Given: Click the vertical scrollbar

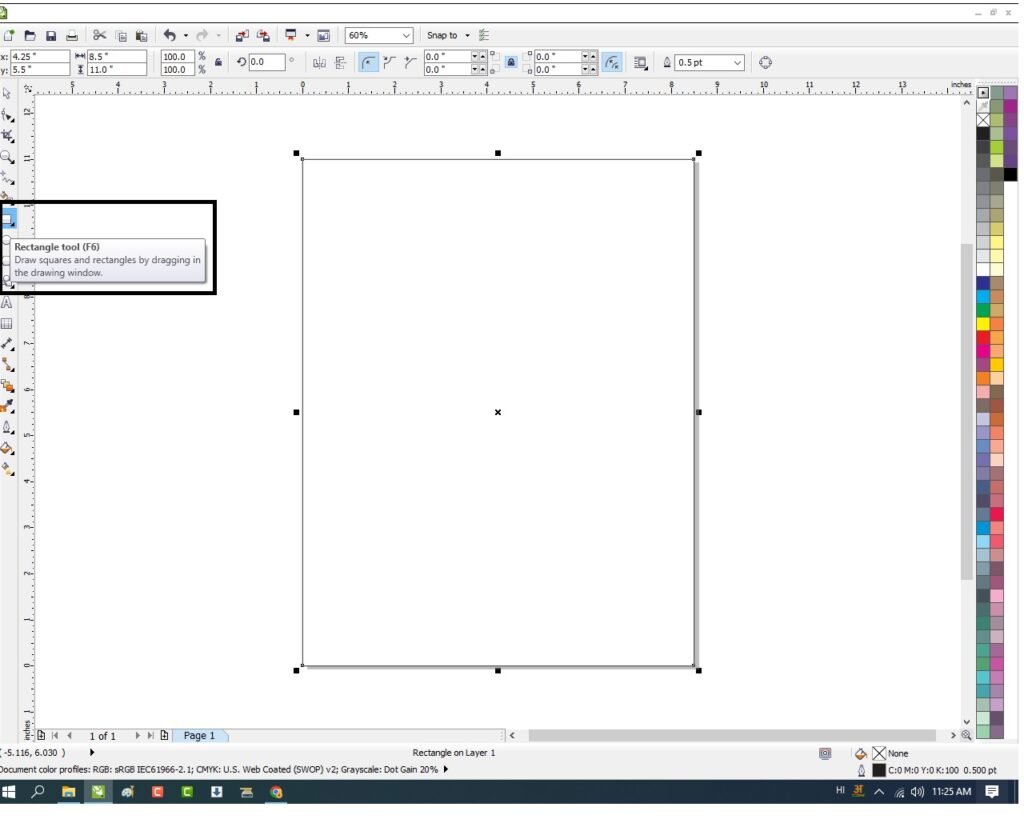Looking at the screenshot, I should tap(967, 411).
